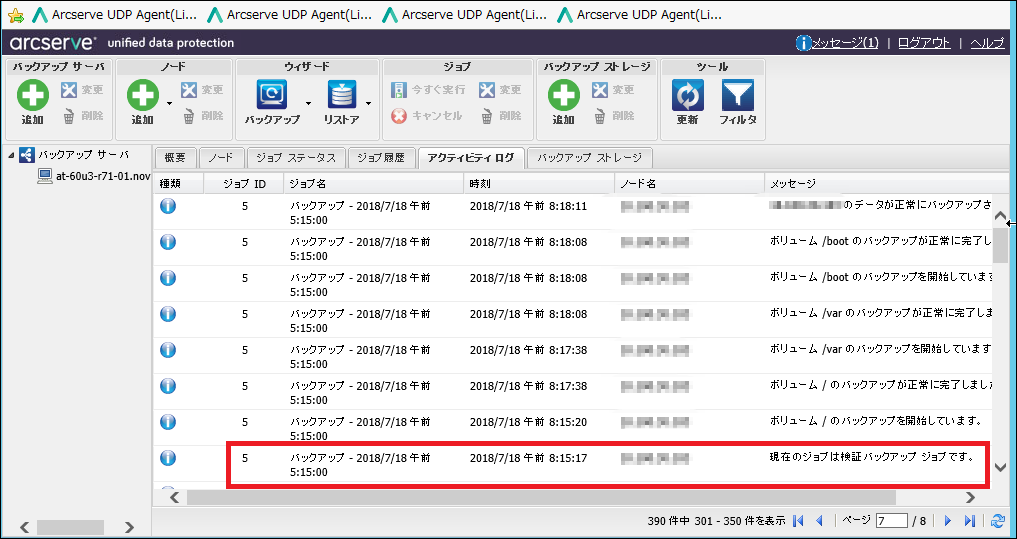Click the Logout link
This screenshot has height=539, width=1017.
click(x=924, y=43)
